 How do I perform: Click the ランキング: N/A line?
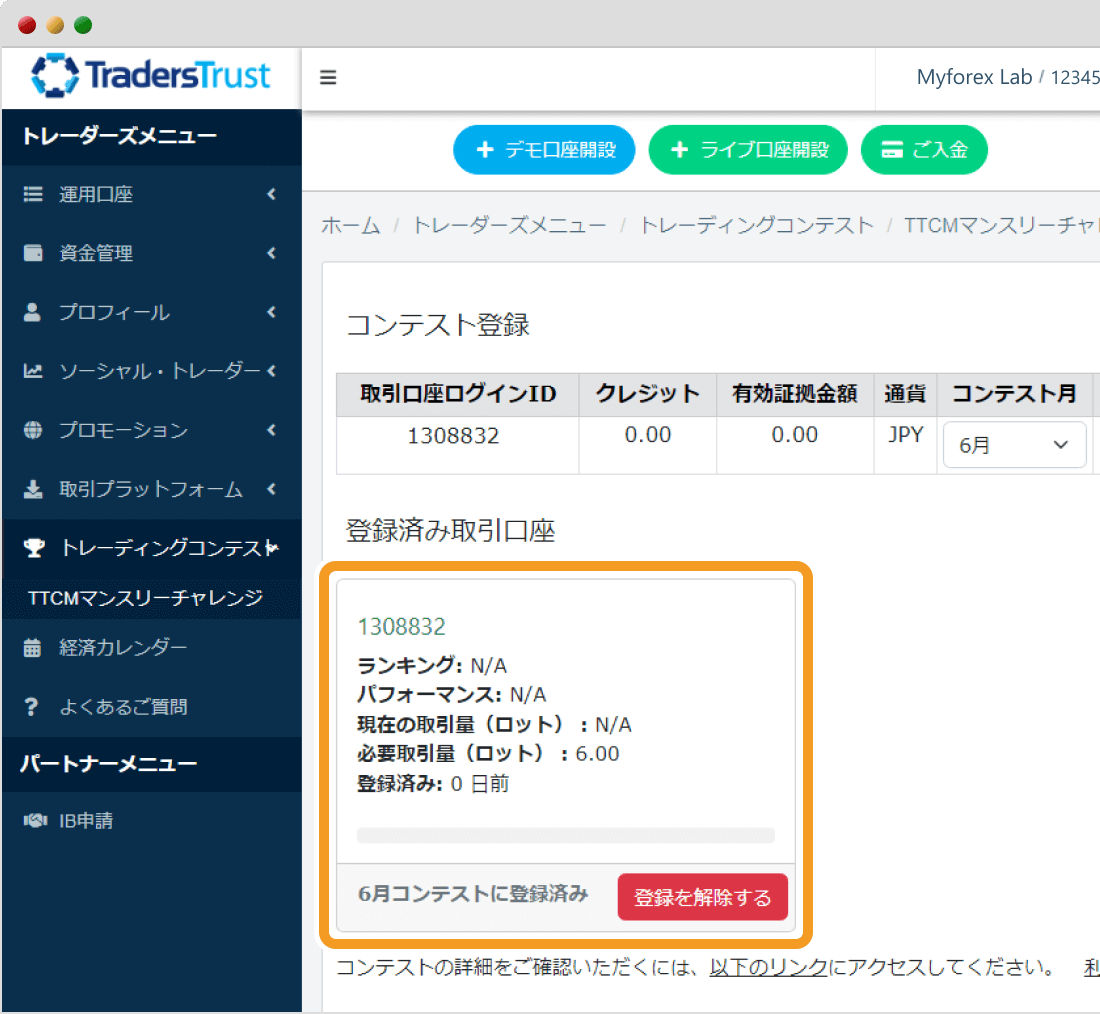coord(432,665)
